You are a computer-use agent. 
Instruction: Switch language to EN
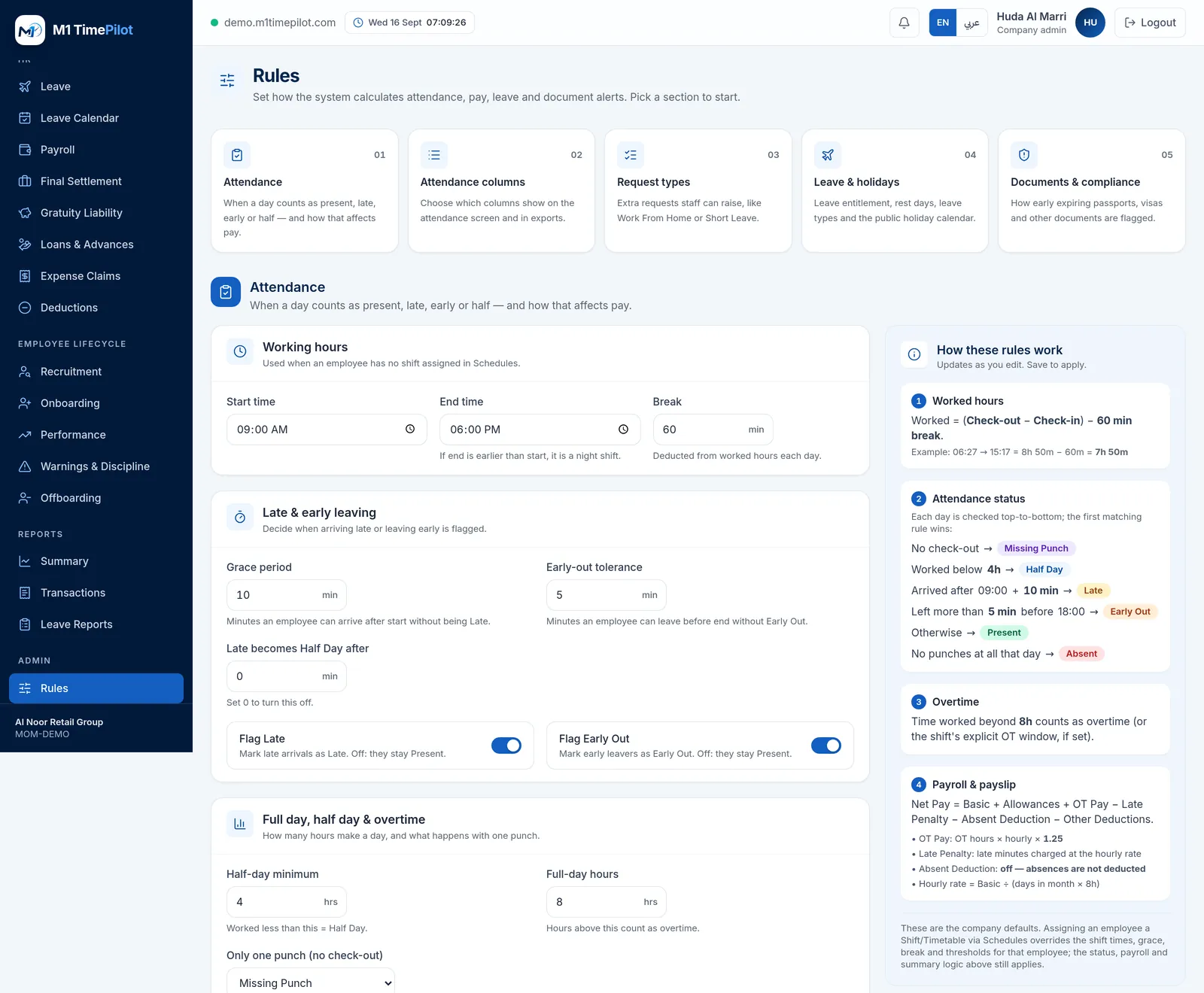pos(943,23)
